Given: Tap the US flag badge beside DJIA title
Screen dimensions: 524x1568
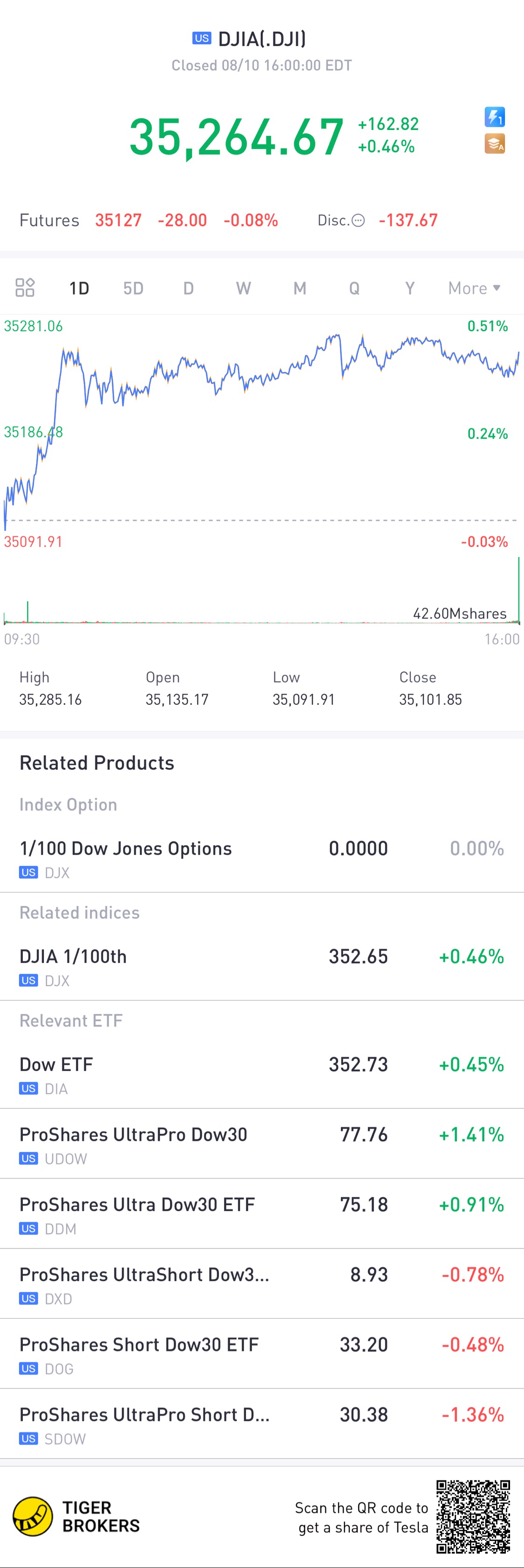Looking at the screenshot, I should coord(201,38).
